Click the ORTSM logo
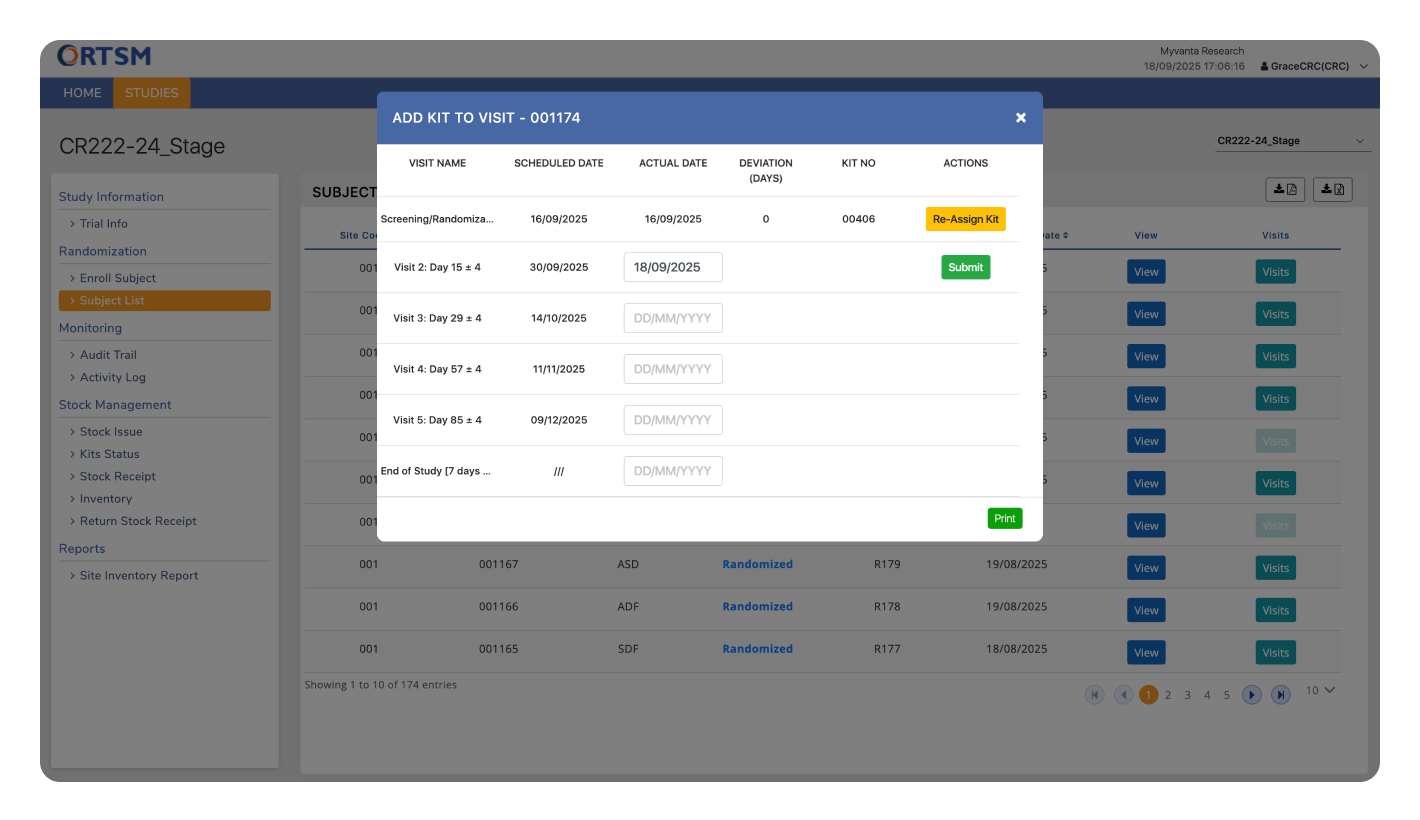1420x820 pixels. pyautogui.click(x=104, y=56)
